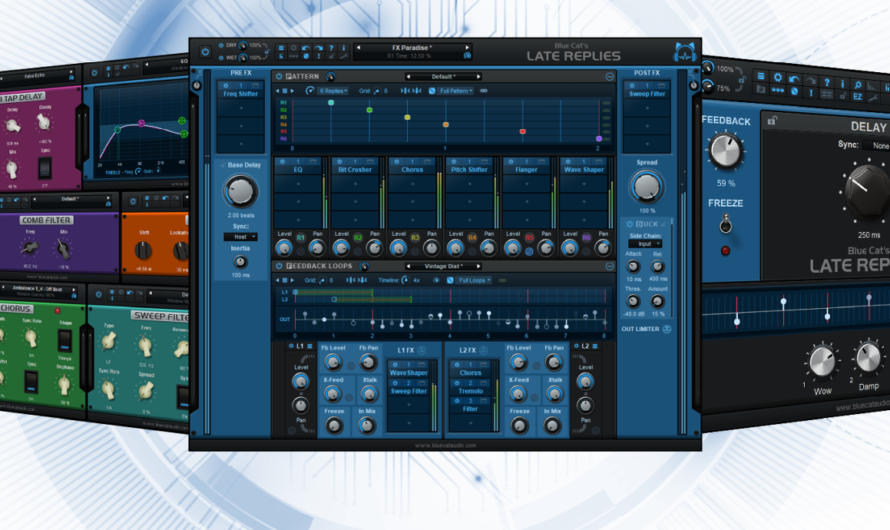This screenshot has width=890, height=530.
Task: Click the padlock icon in right Delay window
Action: click(773, 120)
